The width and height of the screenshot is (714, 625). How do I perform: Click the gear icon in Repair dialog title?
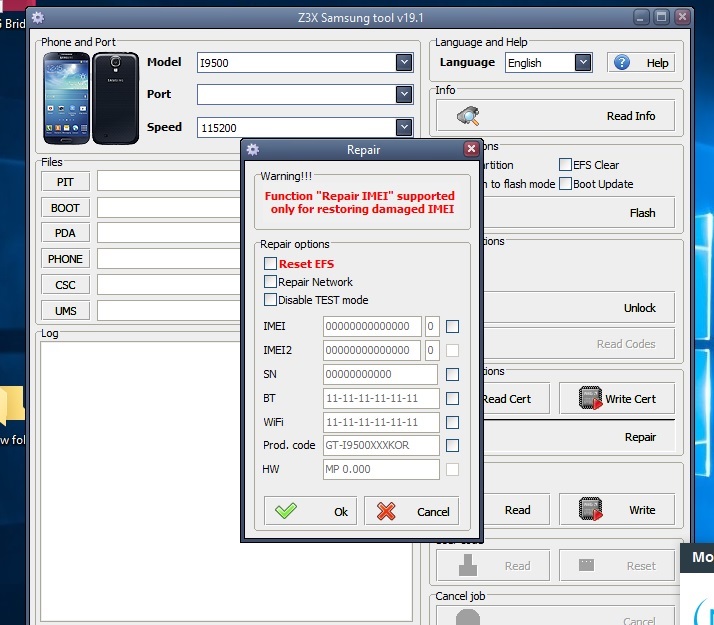click(253, 149)
